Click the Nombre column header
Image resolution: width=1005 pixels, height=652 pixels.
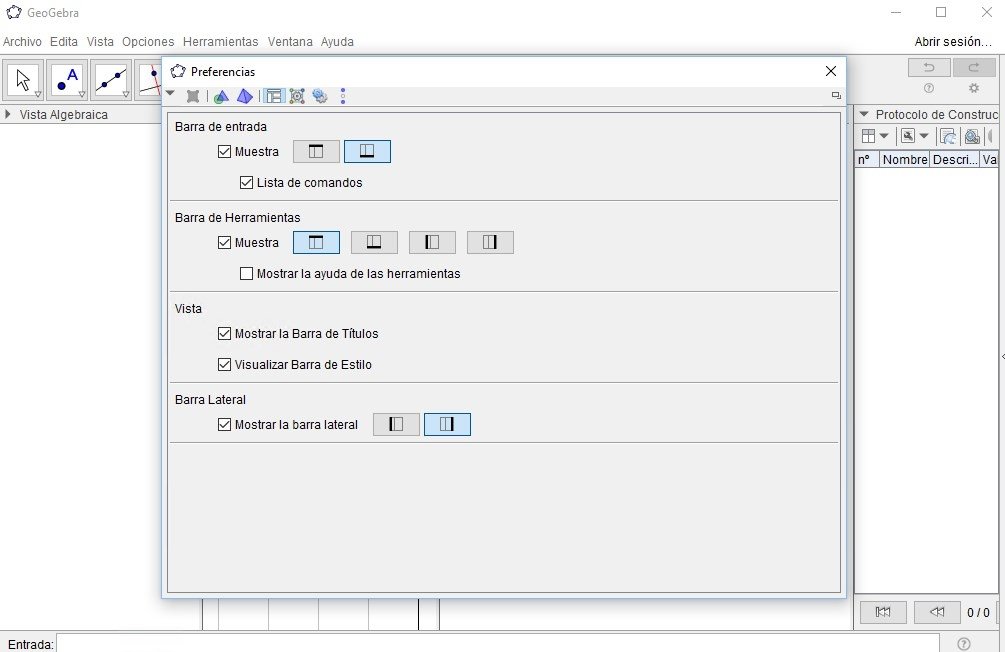[904, 160]
